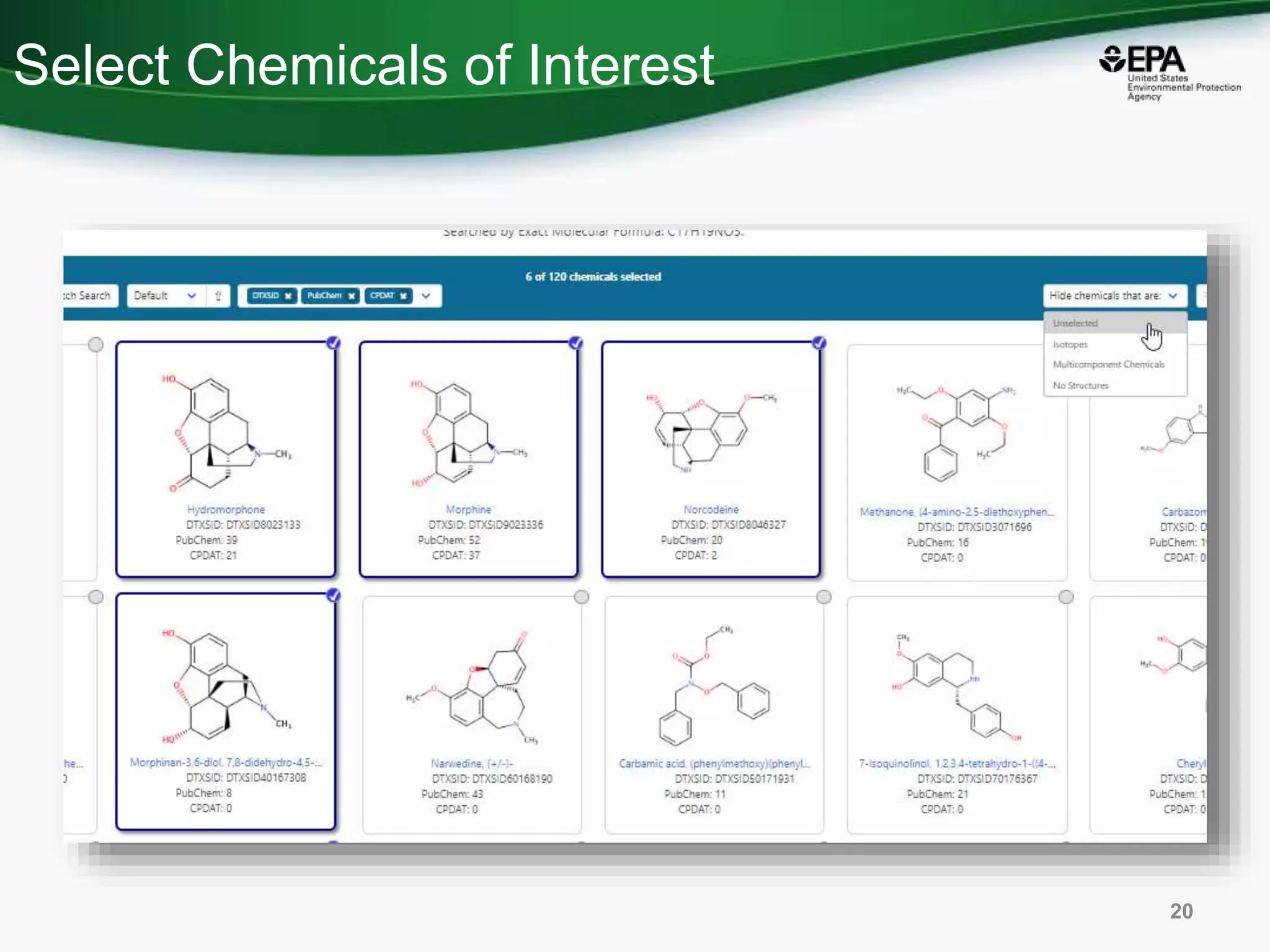The width and height of the screenshot is (1270, 952).
Task: Click Morphine's 'PubChem: 52' text
Action: 449,540
